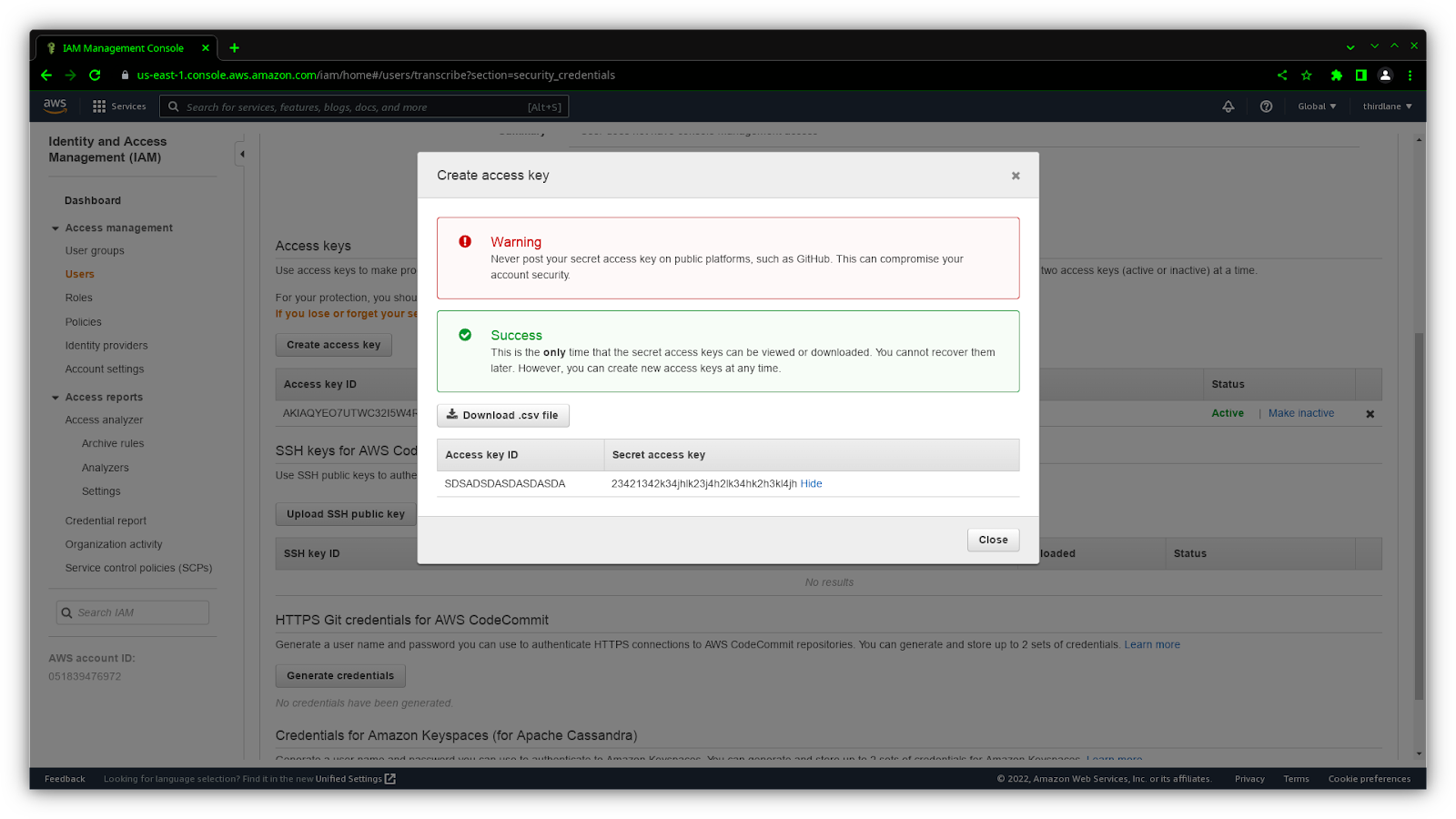Open the Terms footer link
This screenshot has width=1456, height=819.
point(1296,779)
